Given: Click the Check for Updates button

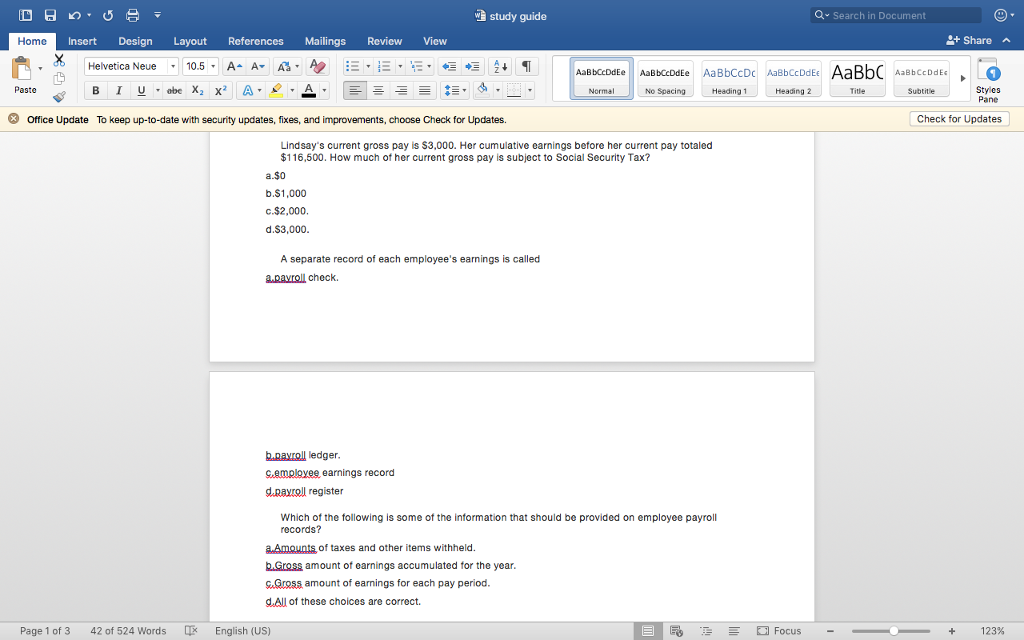Looking at the screenshot, I should pos(959,119).
